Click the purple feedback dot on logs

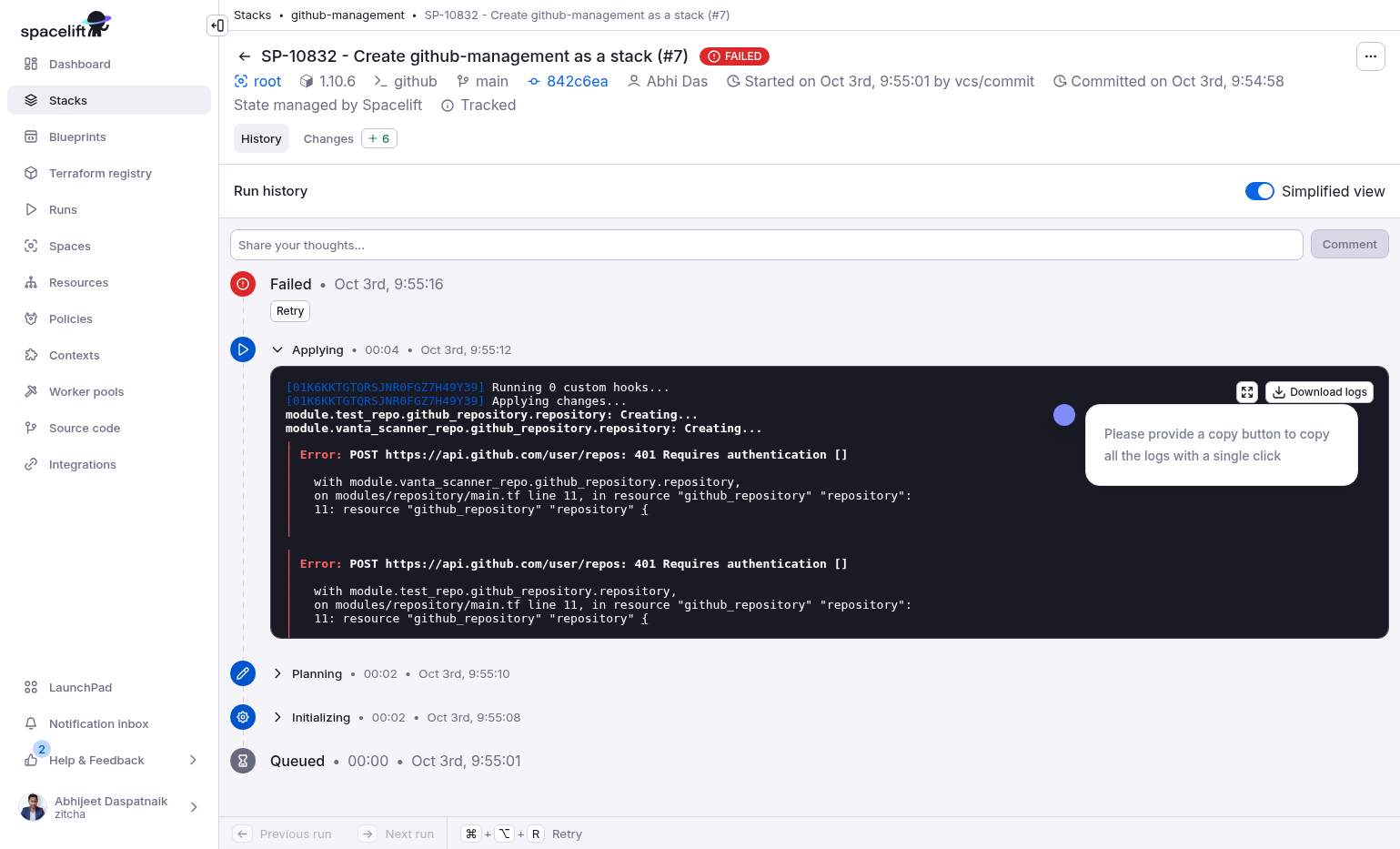pos(1064,415)
